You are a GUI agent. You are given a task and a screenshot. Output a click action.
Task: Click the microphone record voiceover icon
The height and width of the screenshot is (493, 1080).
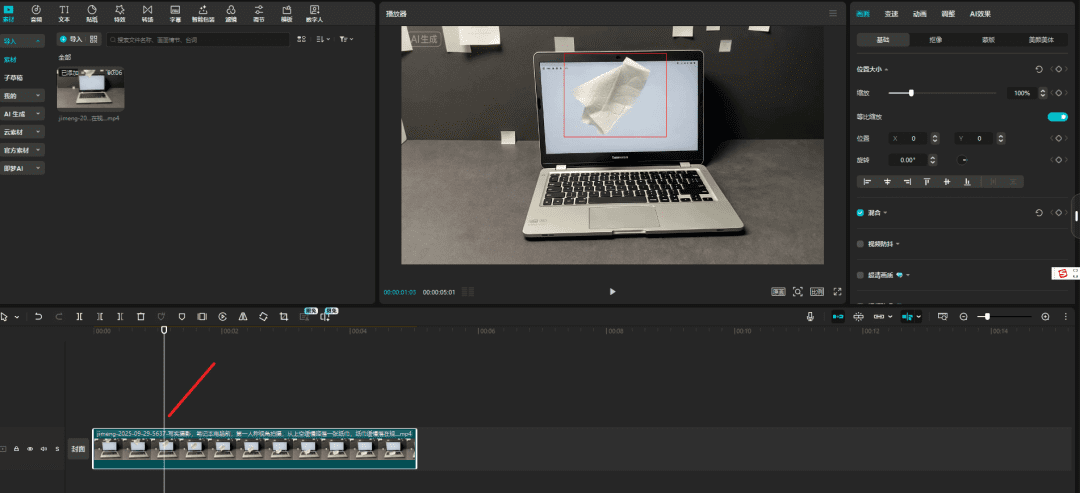pos(811,316)
